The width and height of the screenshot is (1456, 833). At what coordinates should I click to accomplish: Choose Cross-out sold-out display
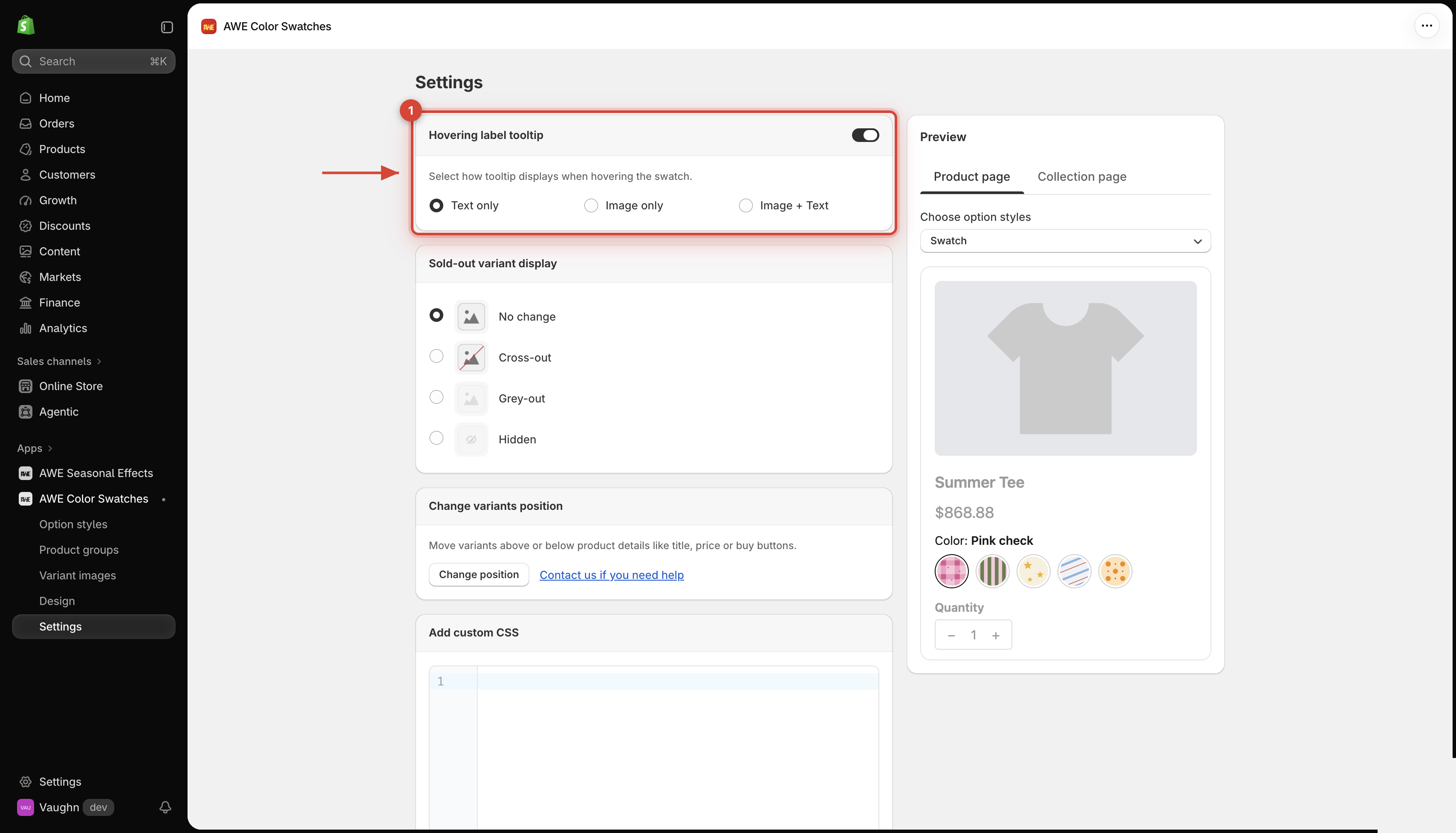coord(436,356)
